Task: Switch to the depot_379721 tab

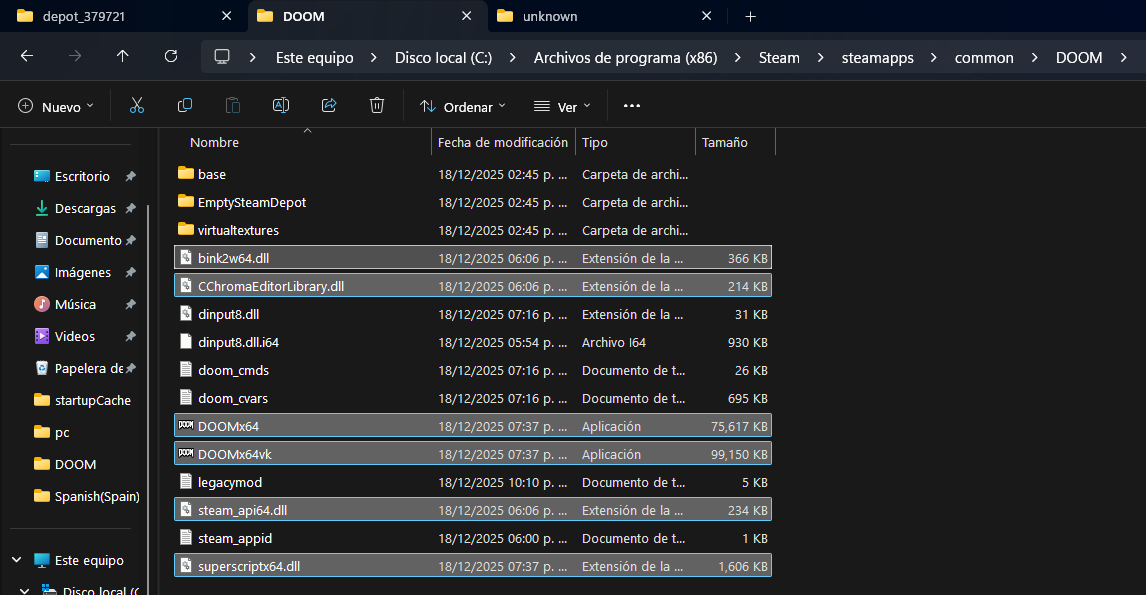Action: tap(83, 16)
